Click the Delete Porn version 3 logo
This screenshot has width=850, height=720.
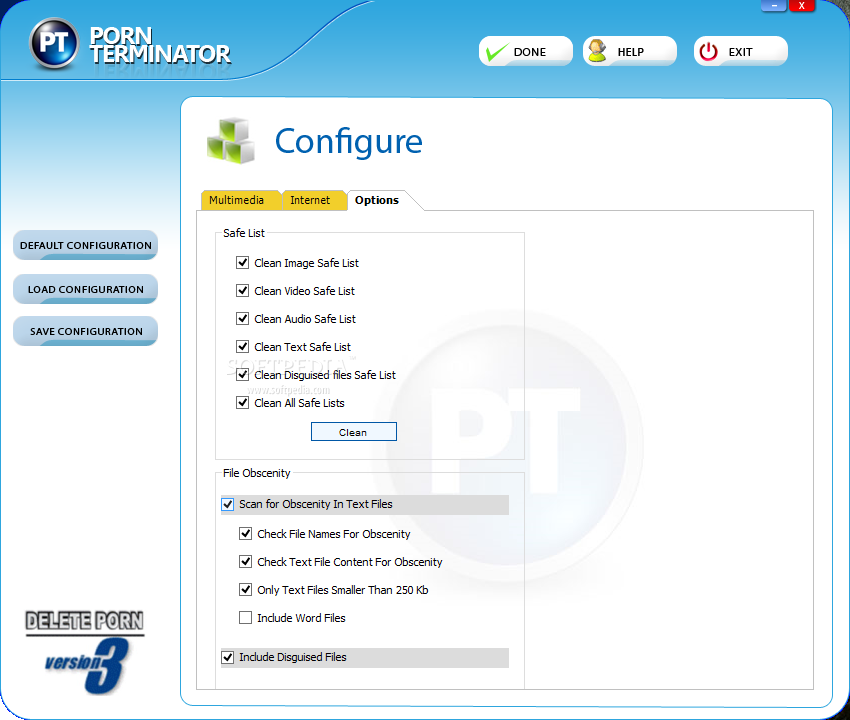(x=85, y=652)
